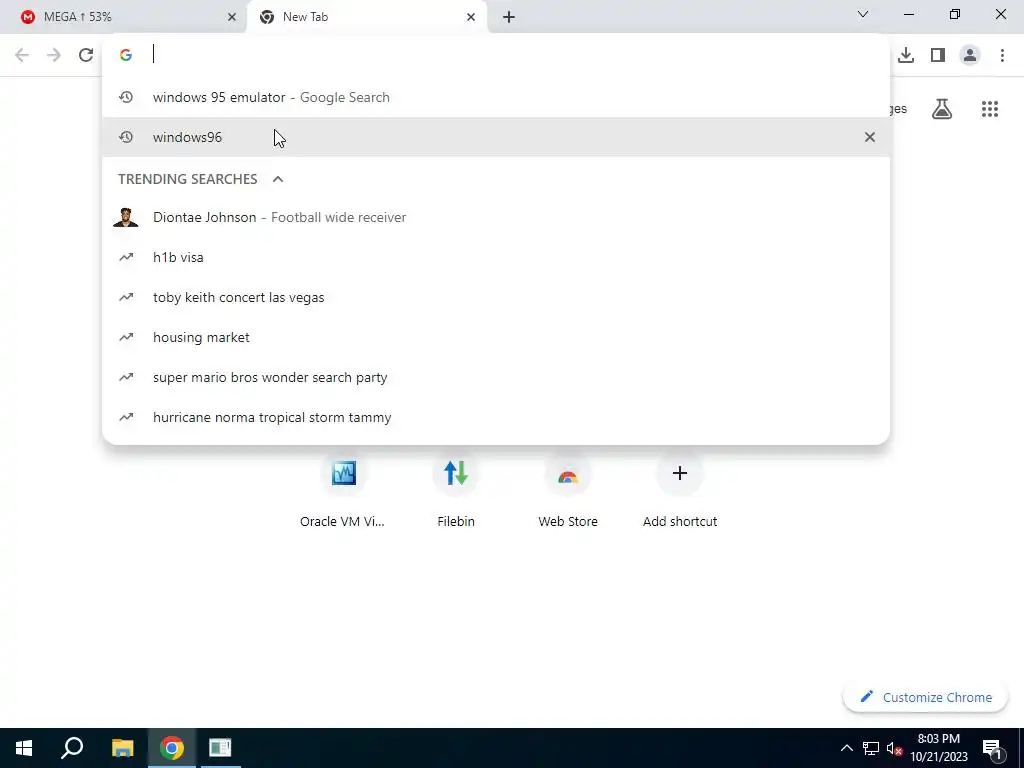Screen dimensions: 1024x768
Task: Toggle the side panel icon
Action: [938, 55]
